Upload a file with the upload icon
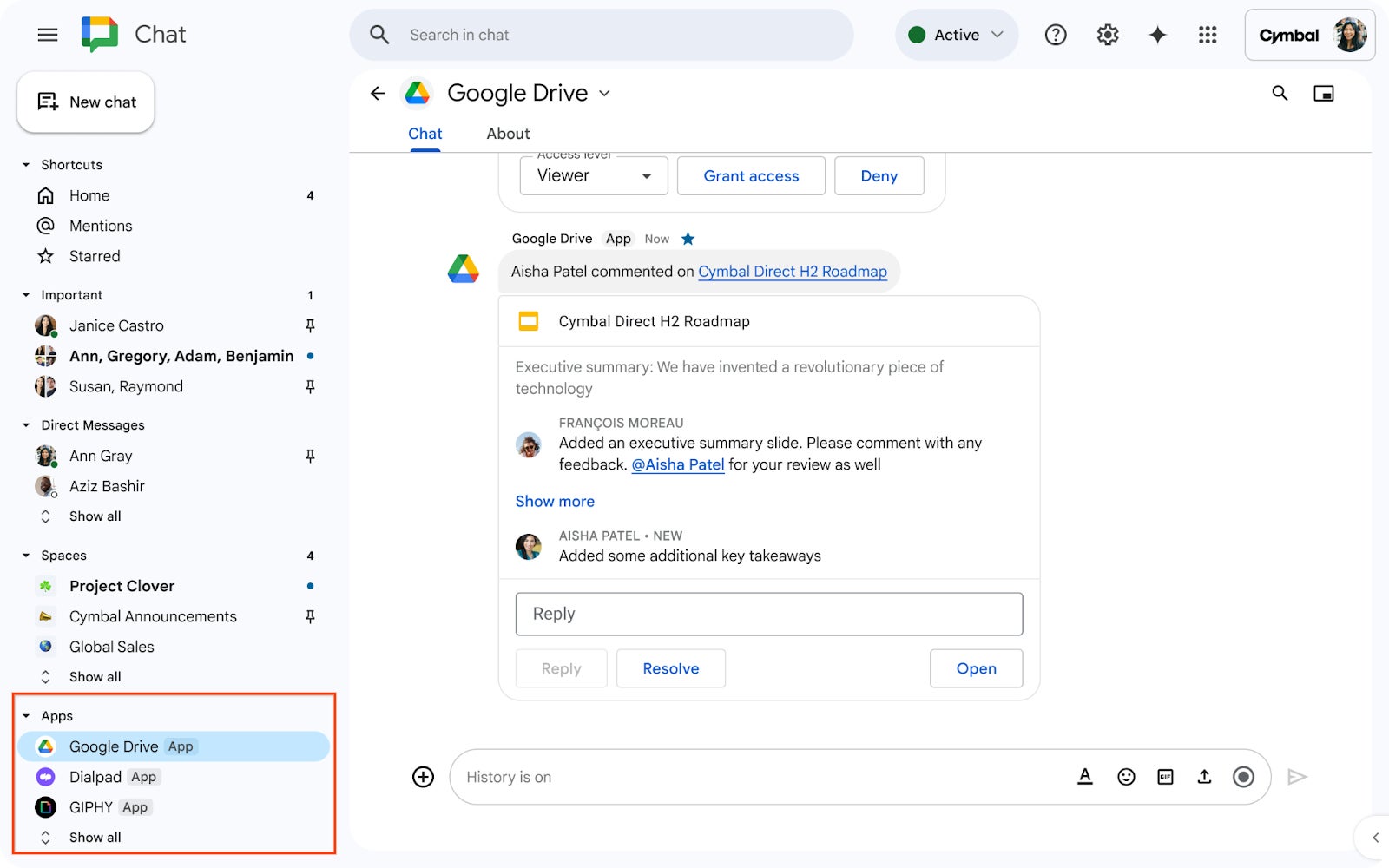 coord(1204,777)
